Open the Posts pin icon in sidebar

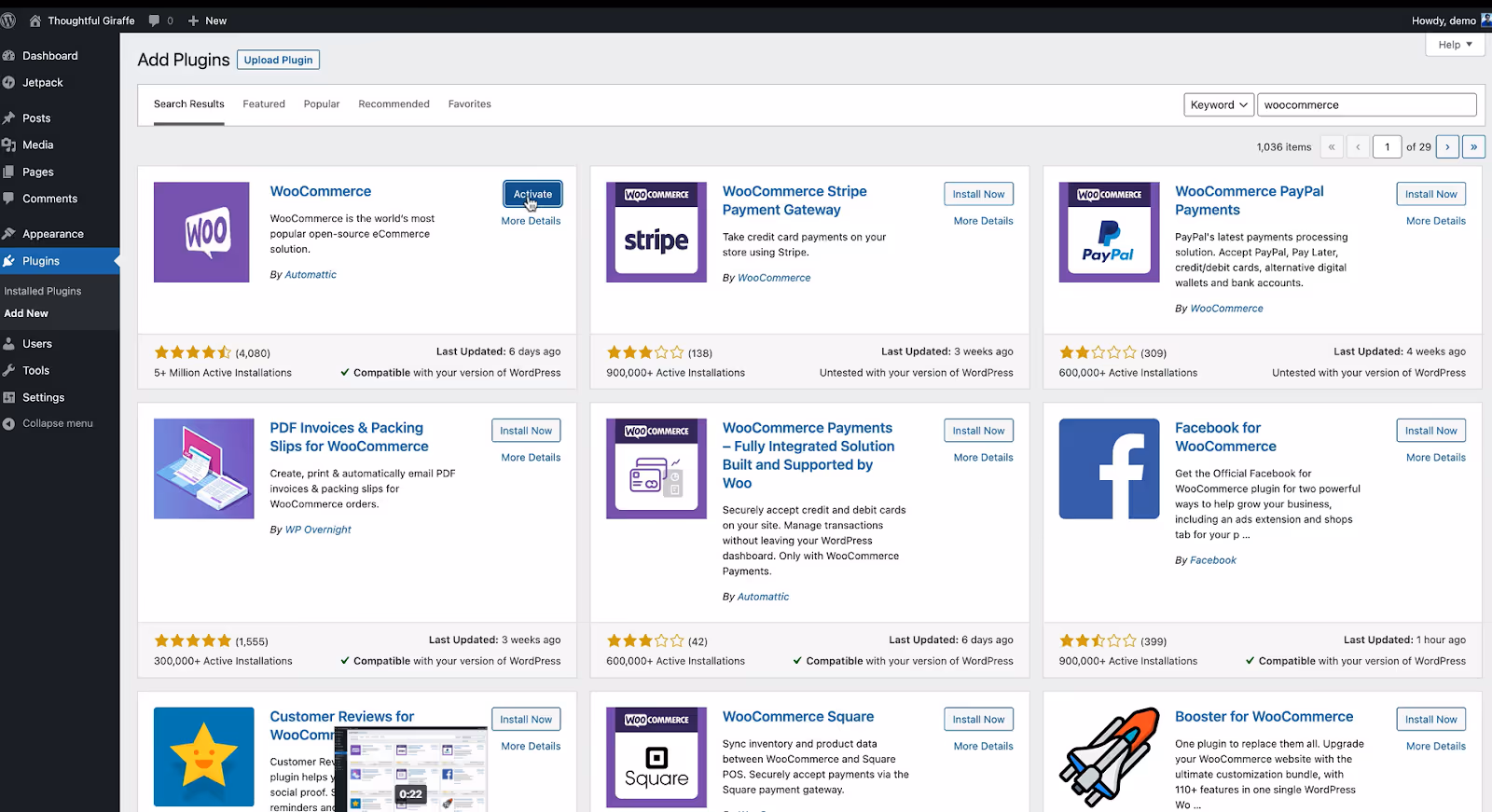pos(9,118)
